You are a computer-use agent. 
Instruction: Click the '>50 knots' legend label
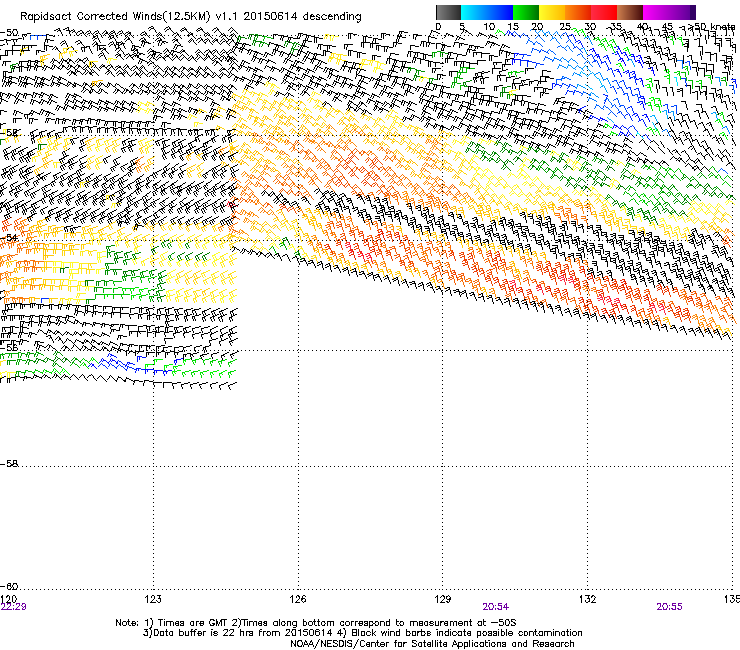click(711, 27)
